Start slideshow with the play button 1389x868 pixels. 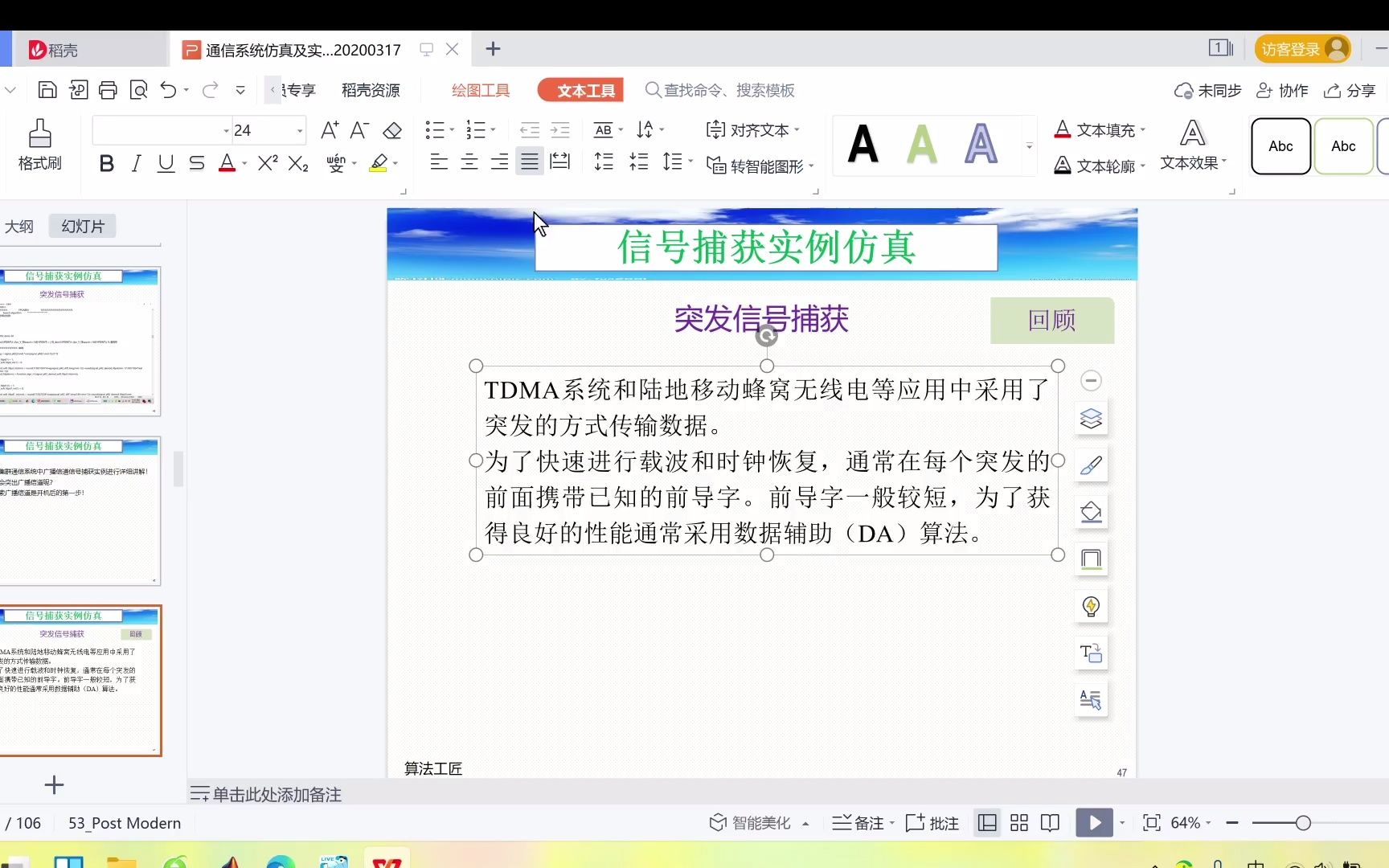tap(1095, 822)
